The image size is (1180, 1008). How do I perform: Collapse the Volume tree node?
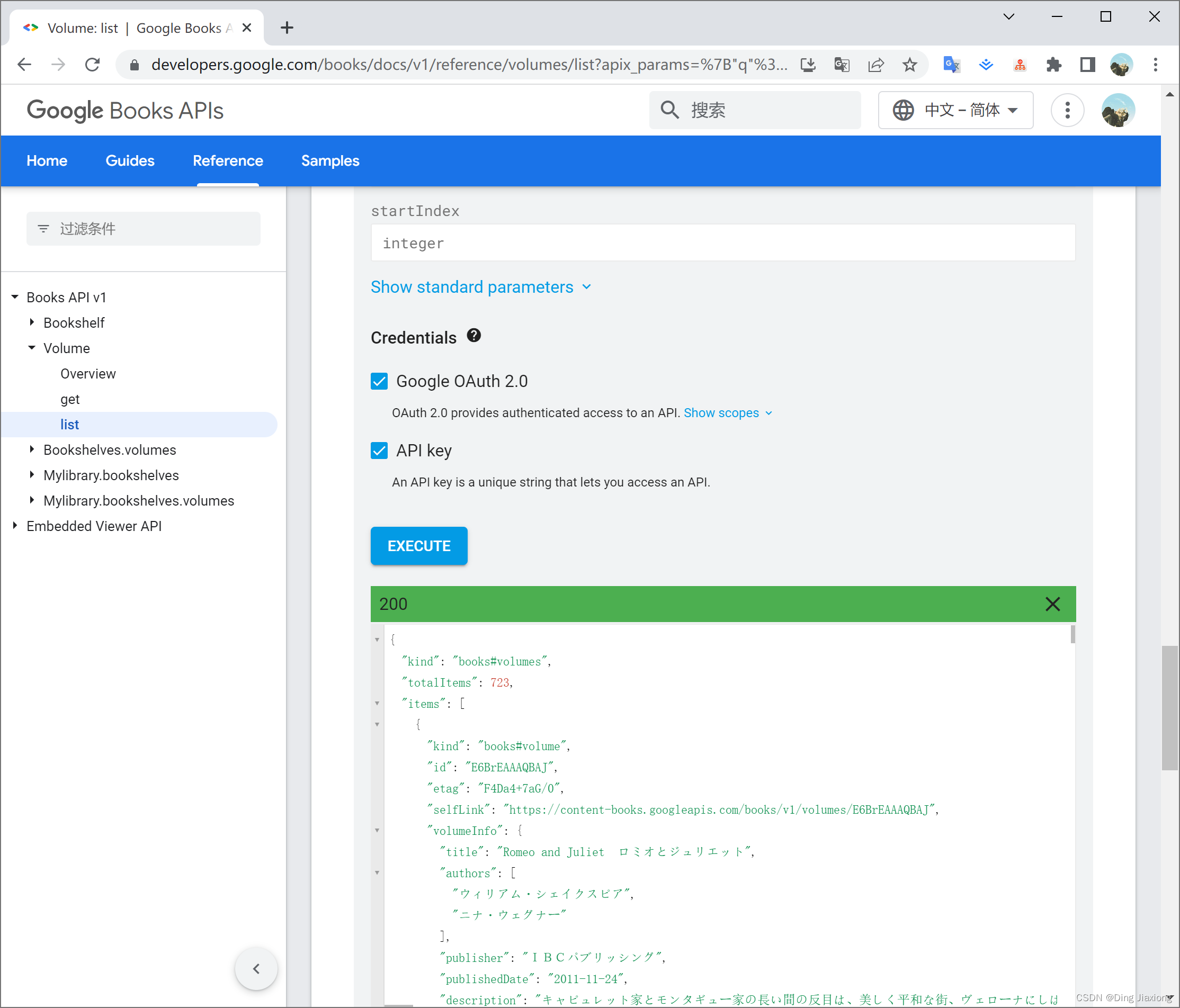tap(32, 348)
